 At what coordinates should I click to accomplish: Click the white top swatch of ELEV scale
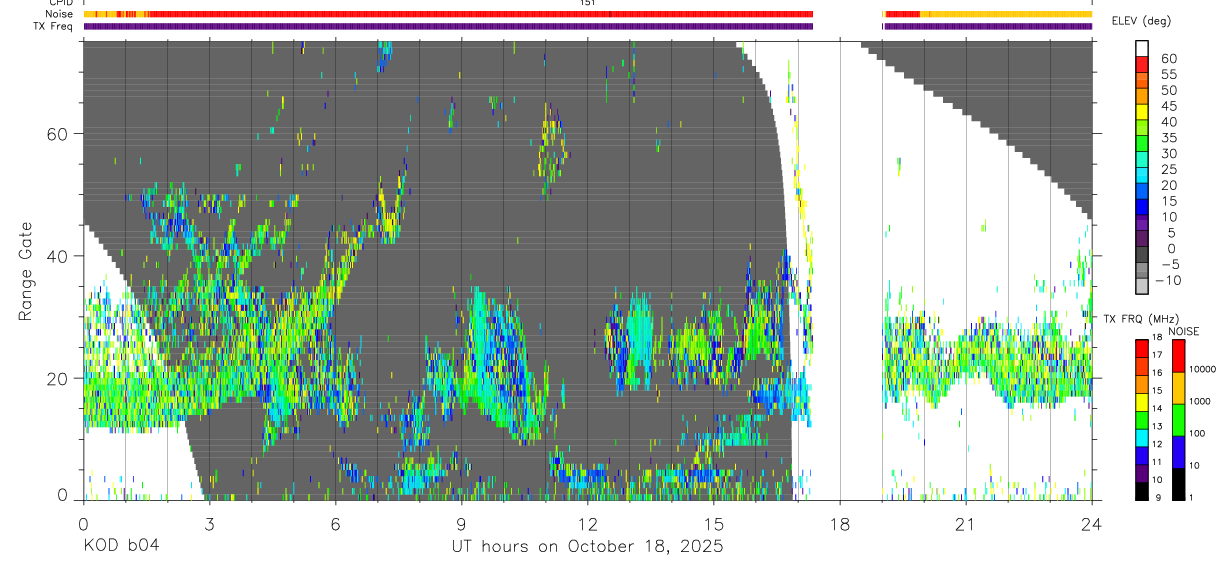tap(1142, 49)
